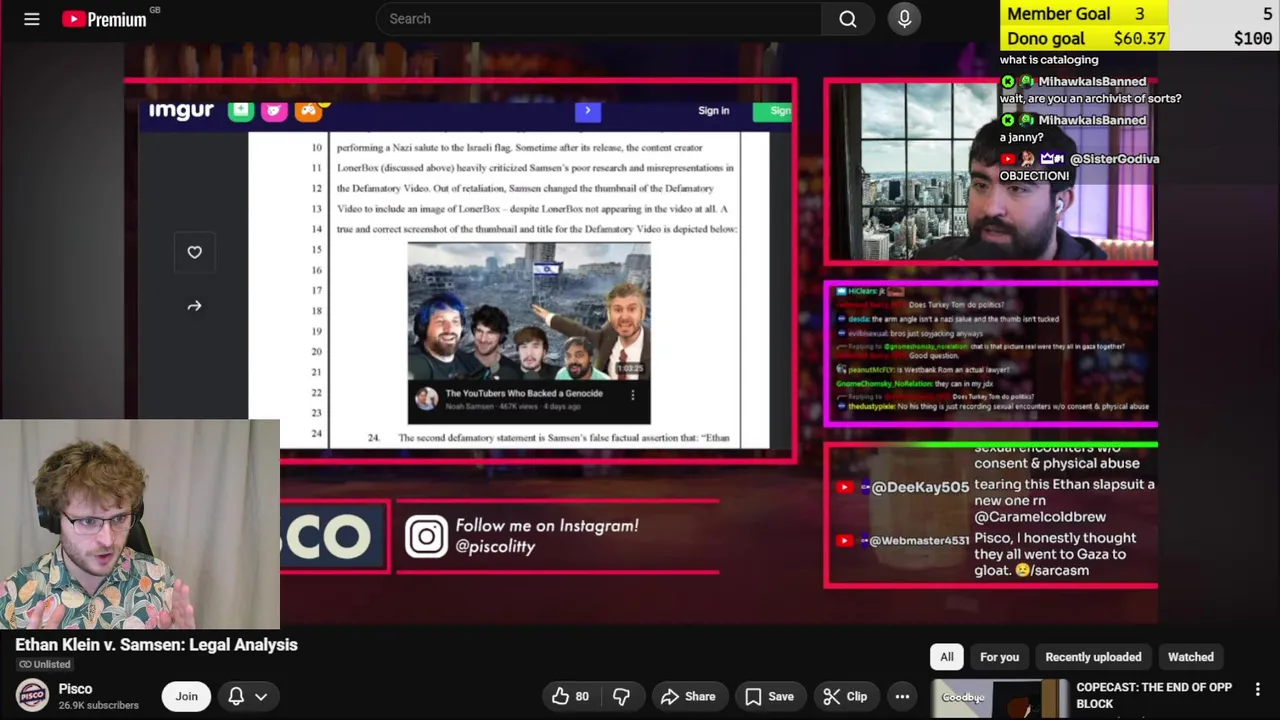Dislike the video
1280x720 pixels.
[x=621, y=696]
